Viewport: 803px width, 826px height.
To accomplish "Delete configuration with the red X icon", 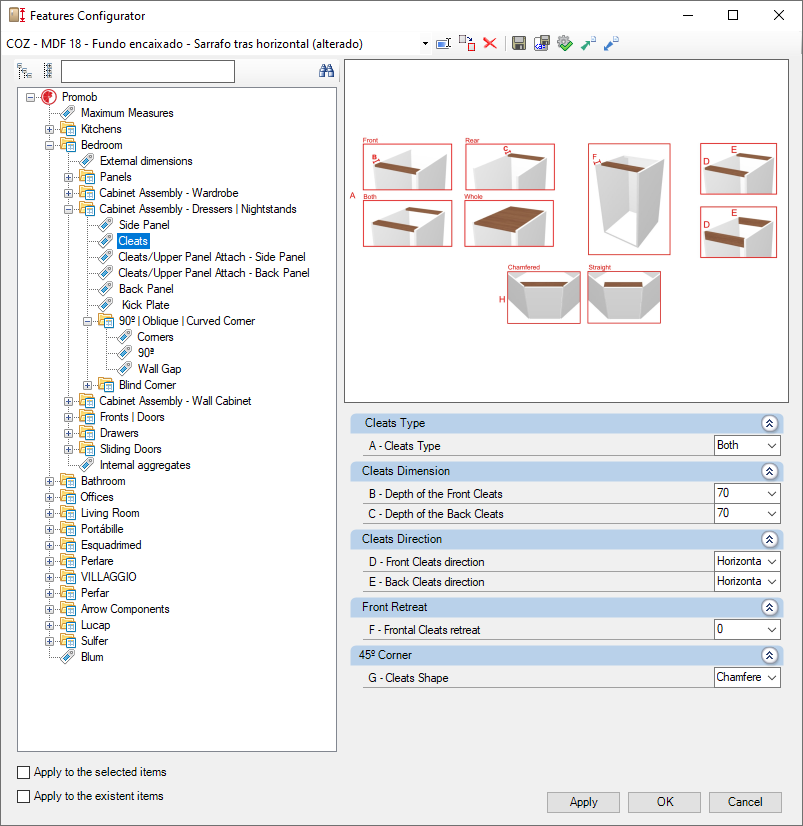I will (490, 43).
